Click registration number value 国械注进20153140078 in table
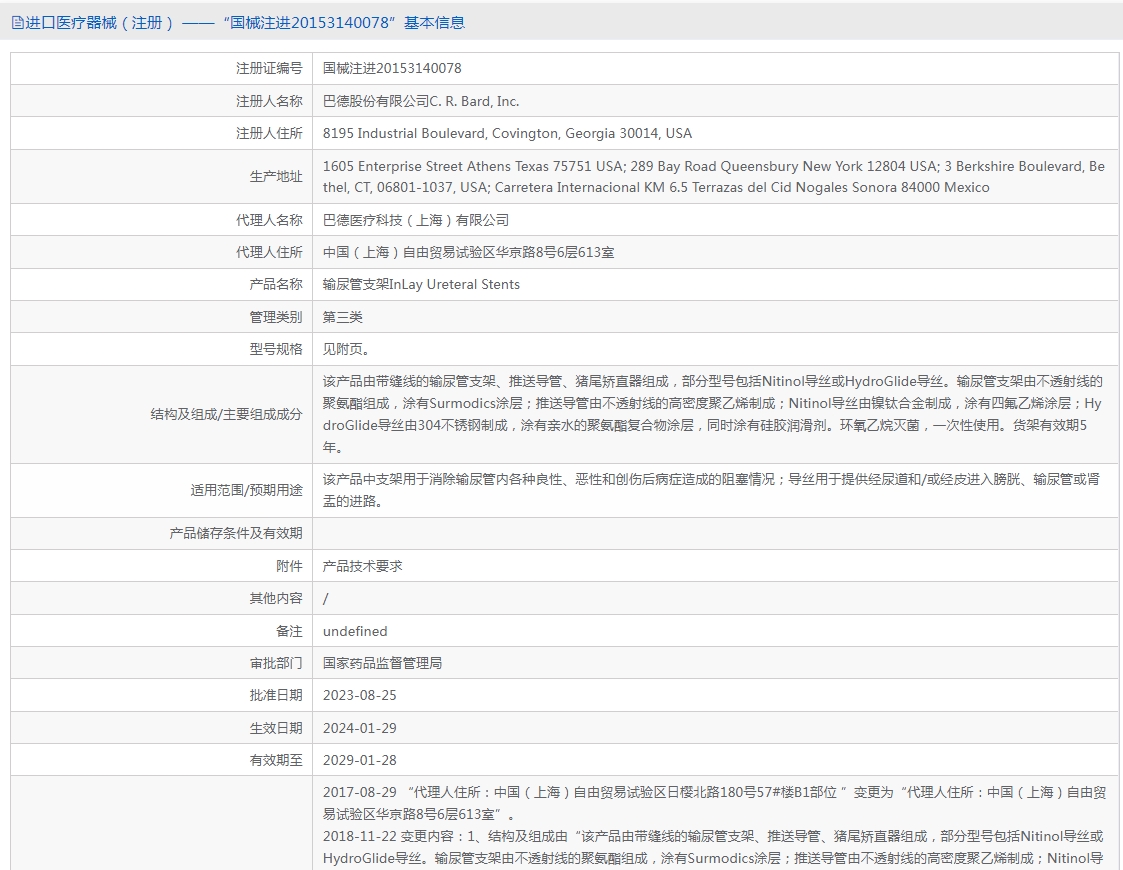The height and width of the screenshot is (870, 1123). [x=392, y=69]
